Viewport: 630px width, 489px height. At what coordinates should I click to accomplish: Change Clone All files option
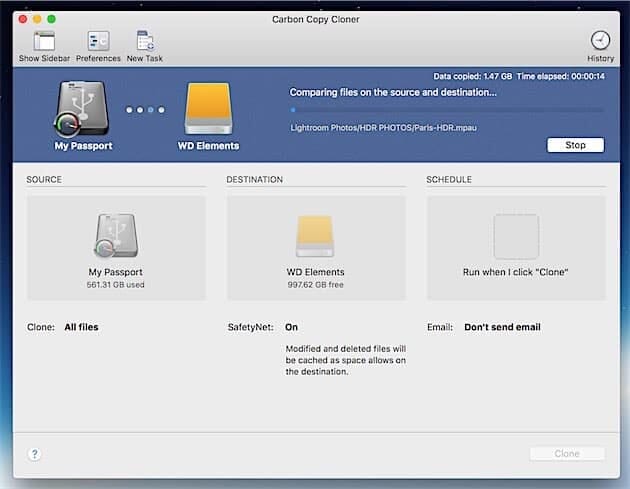(x=81, y=327)
